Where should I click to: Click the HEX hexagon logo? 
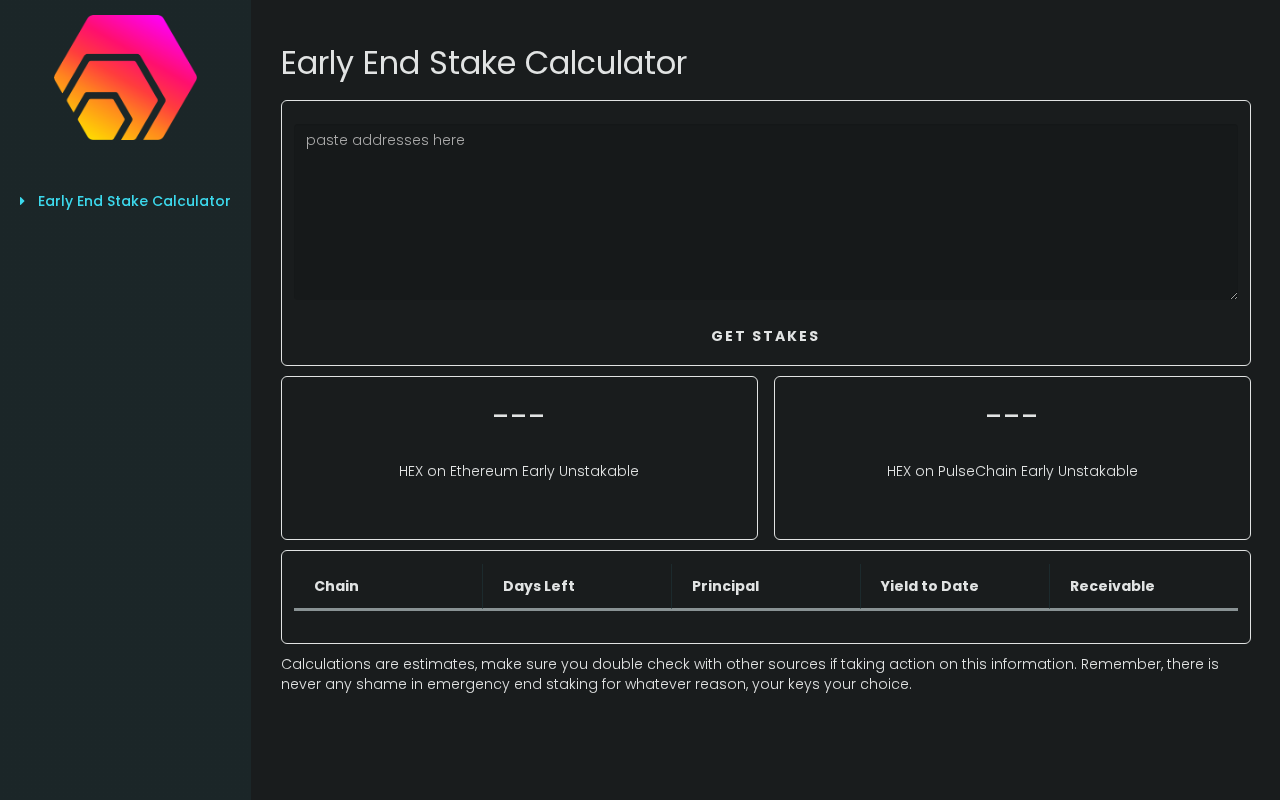[125, 78]
